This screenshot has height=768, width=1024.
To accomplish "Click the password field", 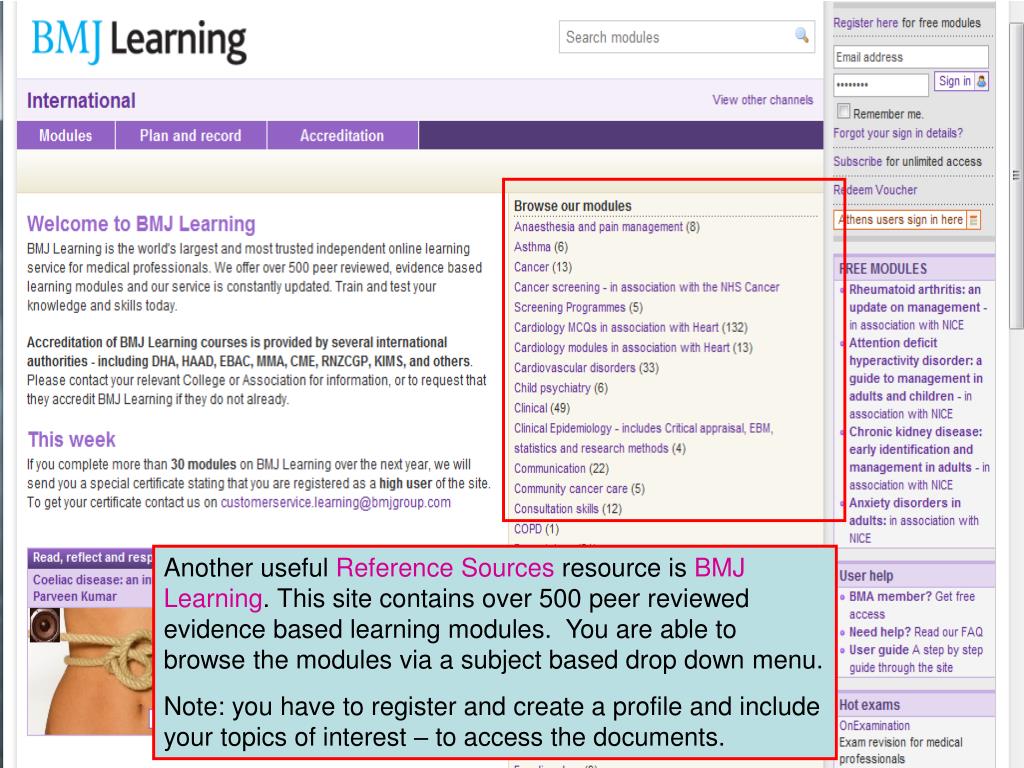I will 880,84.
